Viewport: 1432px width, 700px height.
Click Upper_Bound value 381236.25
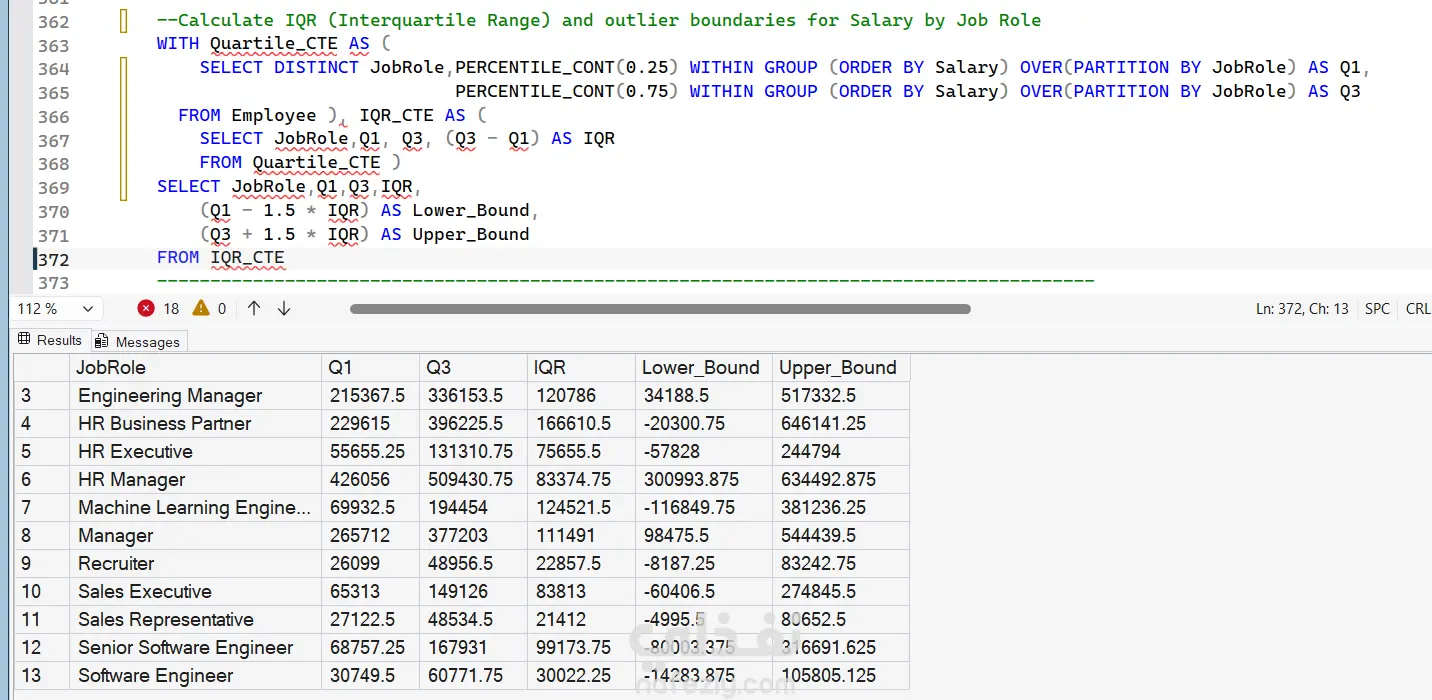[841, 507]
